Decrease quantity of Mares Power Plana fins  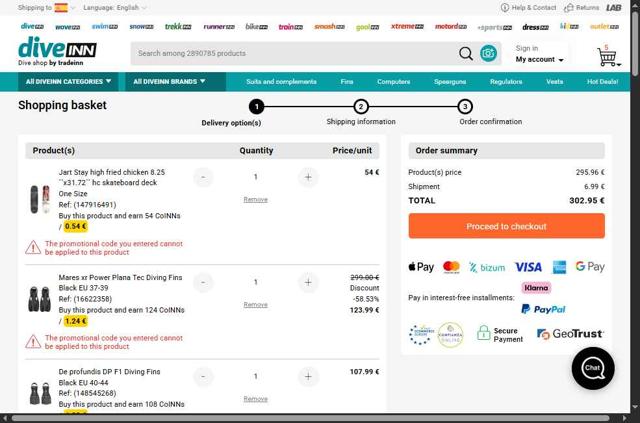point(203,282)
